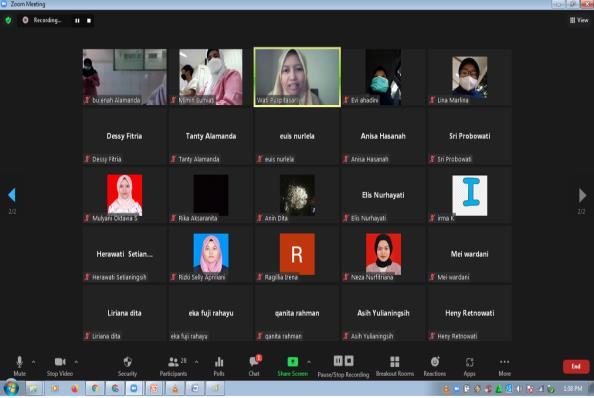The width and height of the screenshot is (594, 398).
Task: Start sharing with Share Screen
Action: coord(292,366)
